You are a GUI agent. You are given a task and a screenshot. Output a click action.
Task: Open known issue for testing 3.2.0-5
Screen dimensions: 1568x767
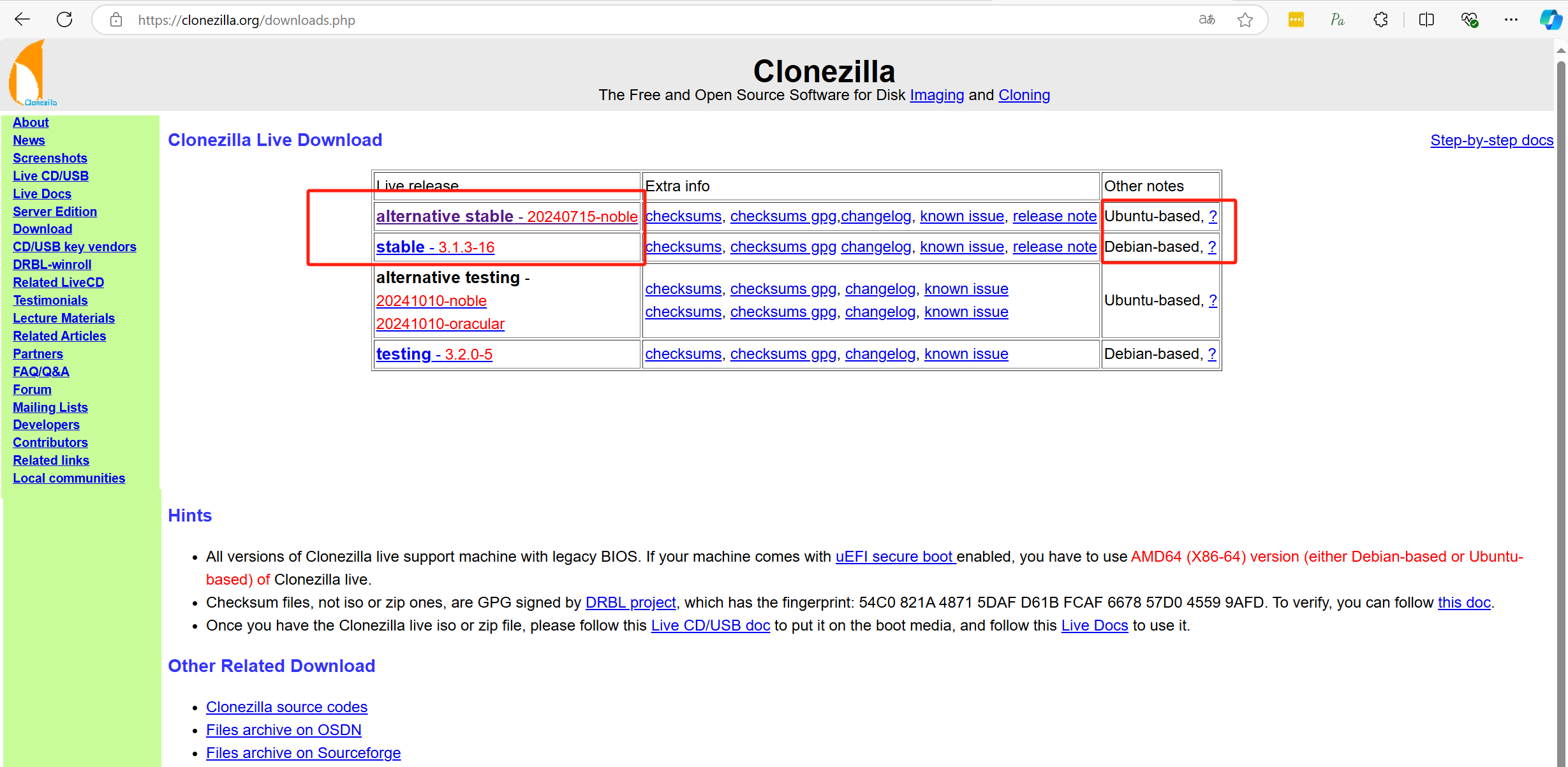coord(966,354)
